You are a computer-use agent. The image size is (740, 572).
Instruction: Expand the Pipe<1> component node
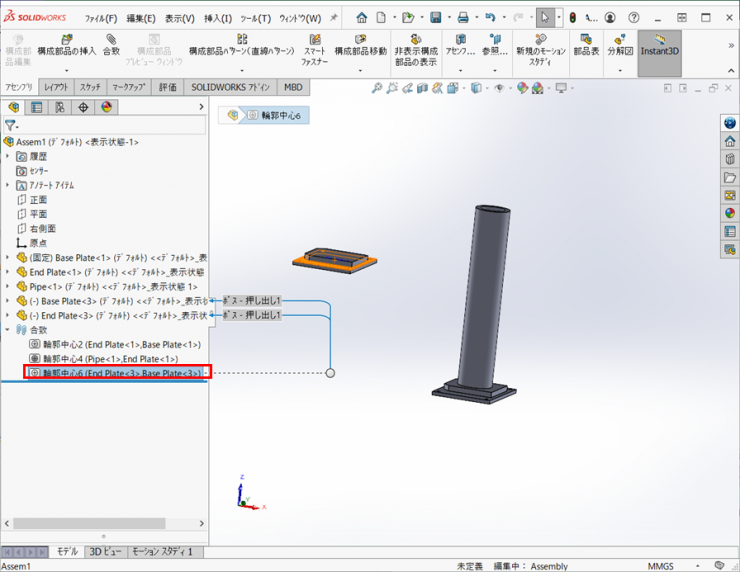click(8, 286)
